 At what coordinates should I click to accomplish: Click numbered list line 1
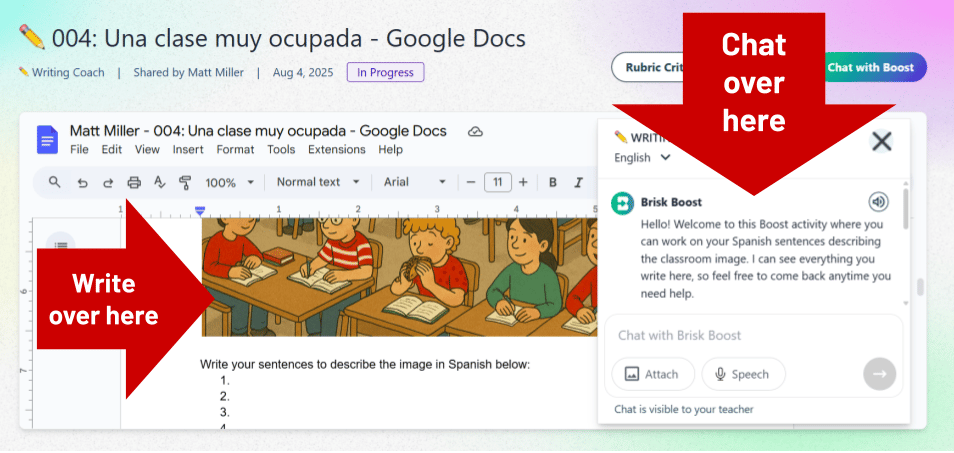coord(225,381)
